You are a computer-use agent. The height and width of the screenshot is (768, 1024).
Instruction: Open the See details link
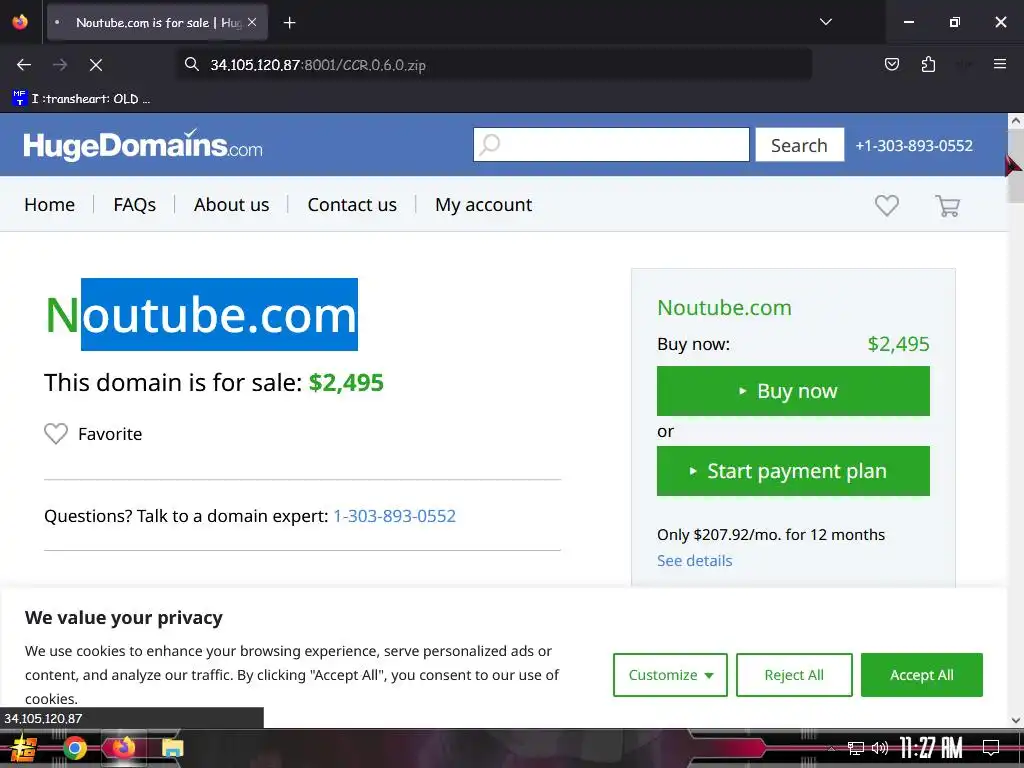coord(694,560)
